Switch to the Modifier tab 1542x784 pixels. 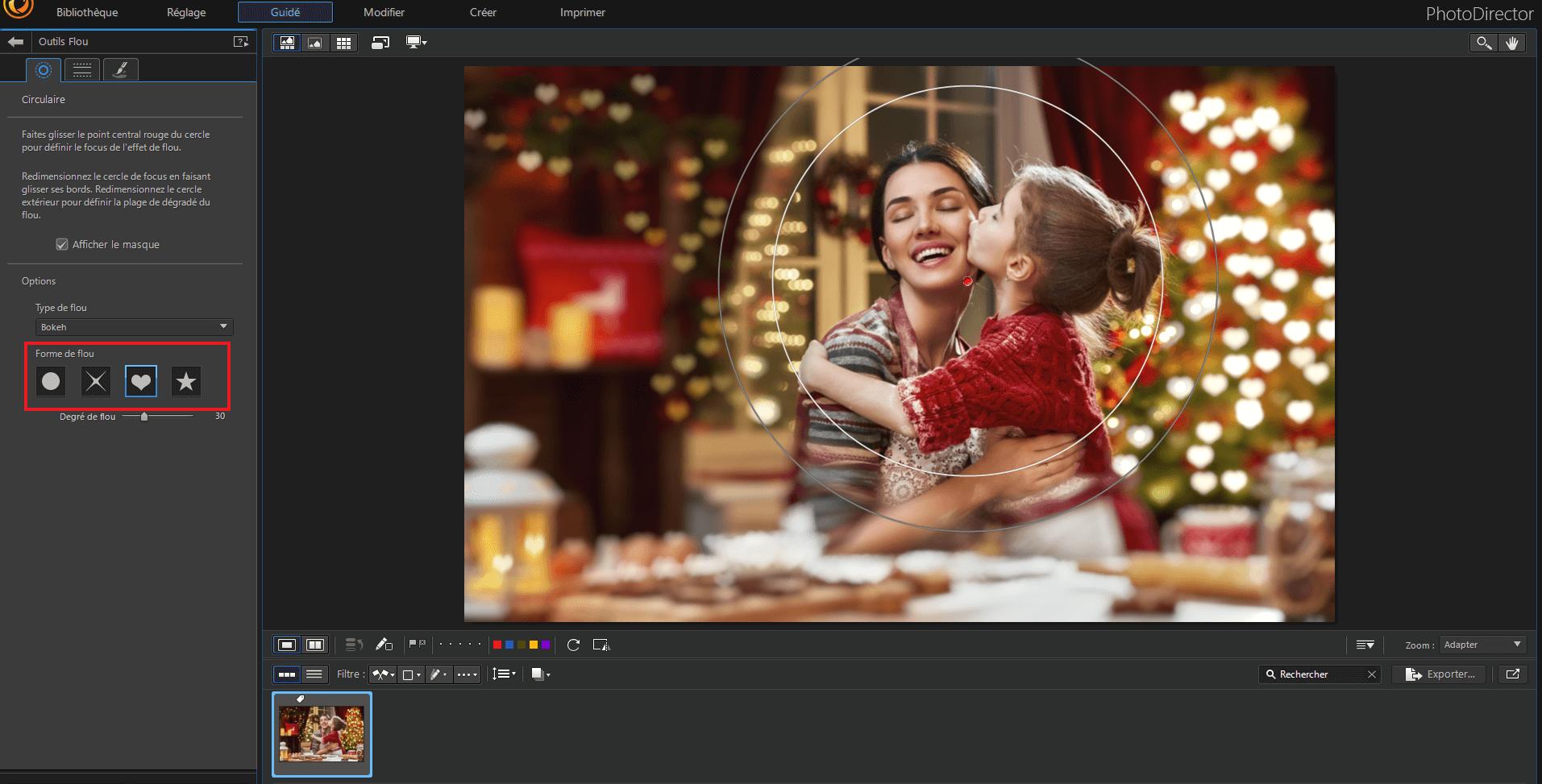click(384, 12)
